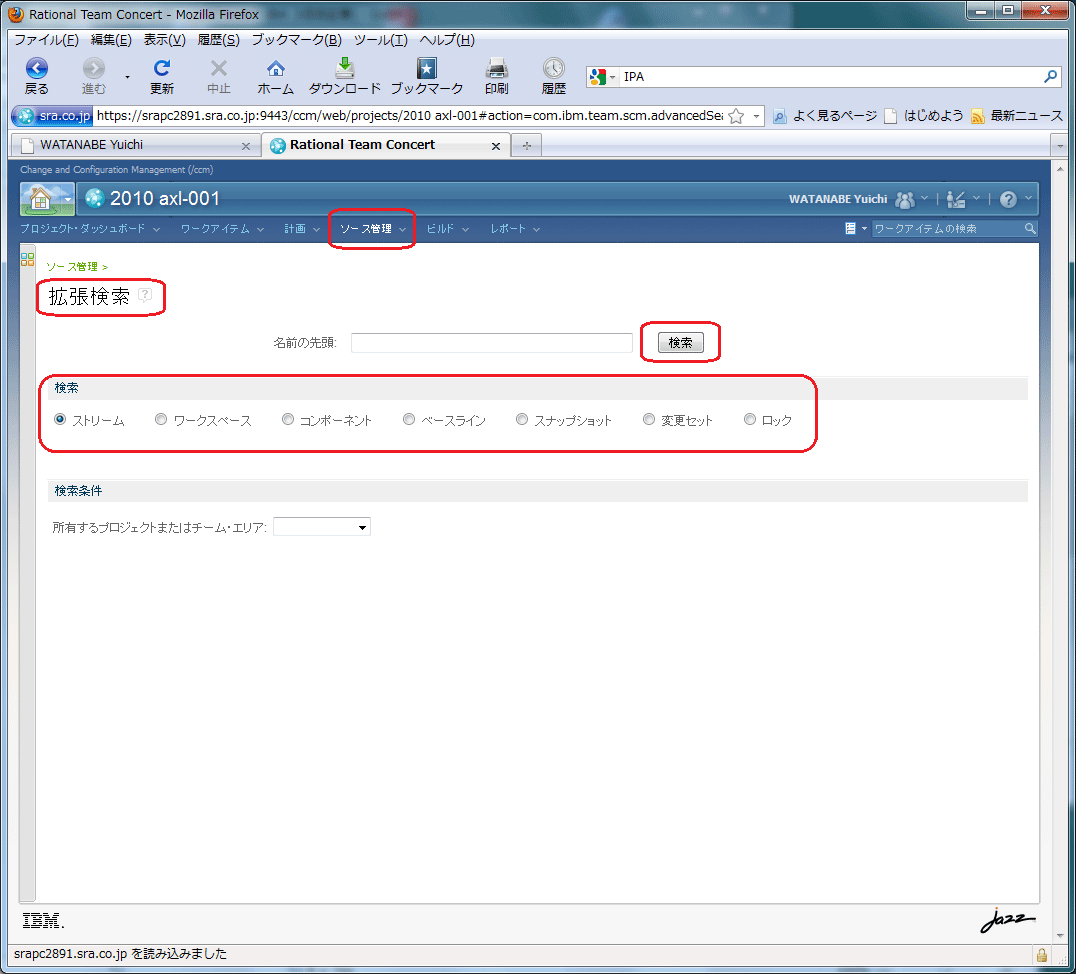Open the ファイル(F) menu
Image resolution: width=1076 pixels, height=974 pixels.
click(x=46, y=40)
